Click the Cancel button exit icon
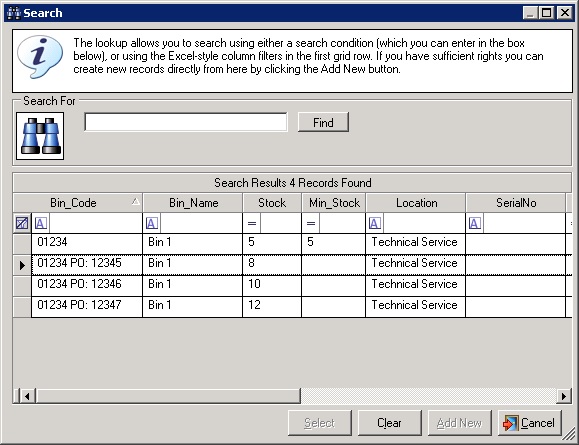 [510, 423]
